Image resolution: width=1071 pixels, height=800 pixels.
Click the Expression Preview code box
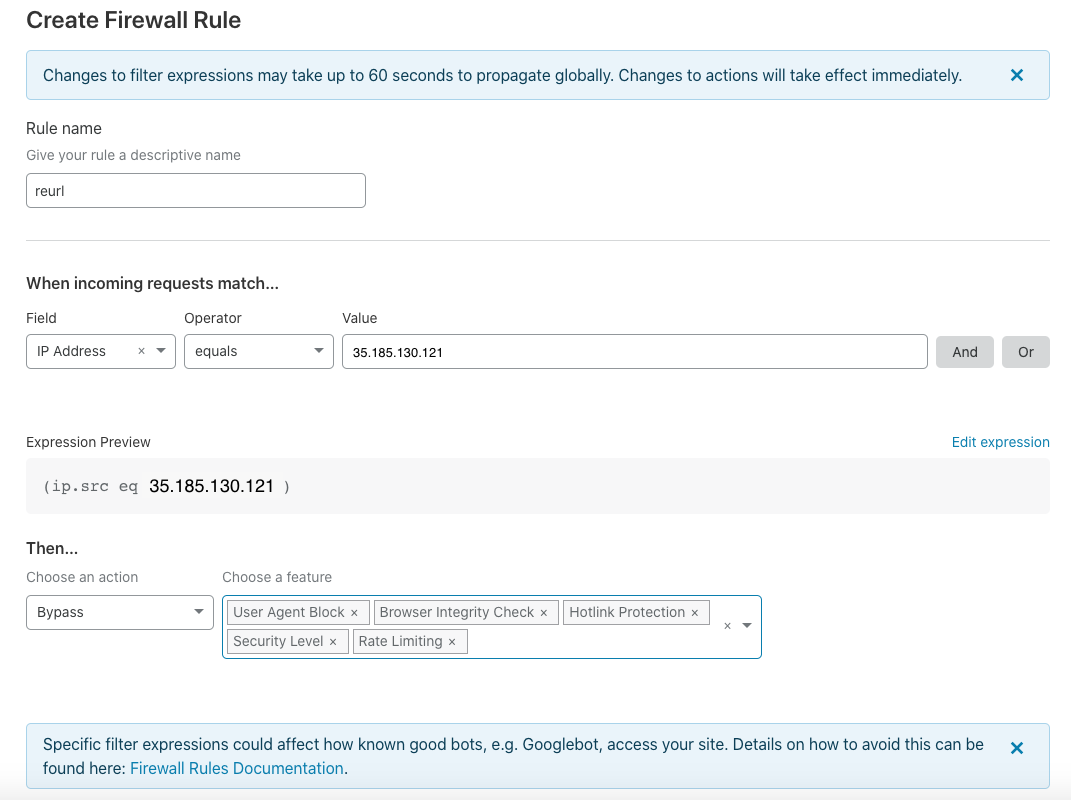tap(537, 486)
